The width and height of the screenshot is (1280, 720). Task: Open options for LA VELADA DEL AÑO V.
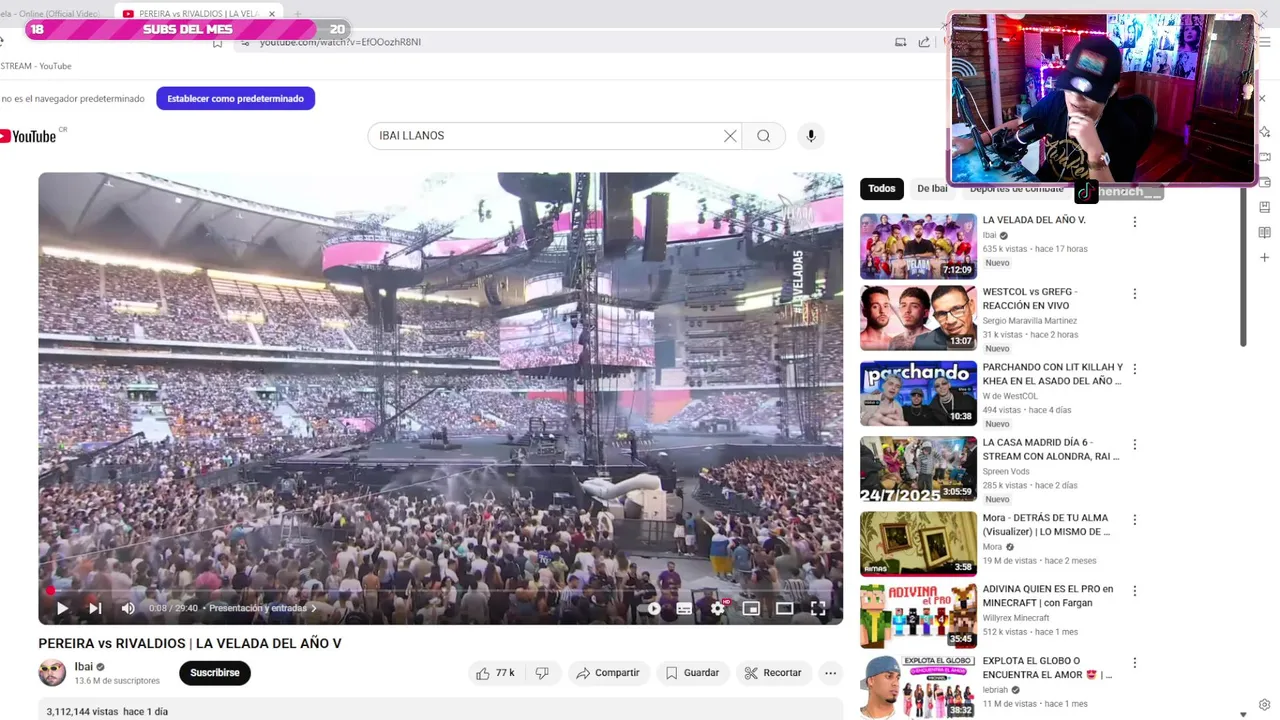[1134, 222]
